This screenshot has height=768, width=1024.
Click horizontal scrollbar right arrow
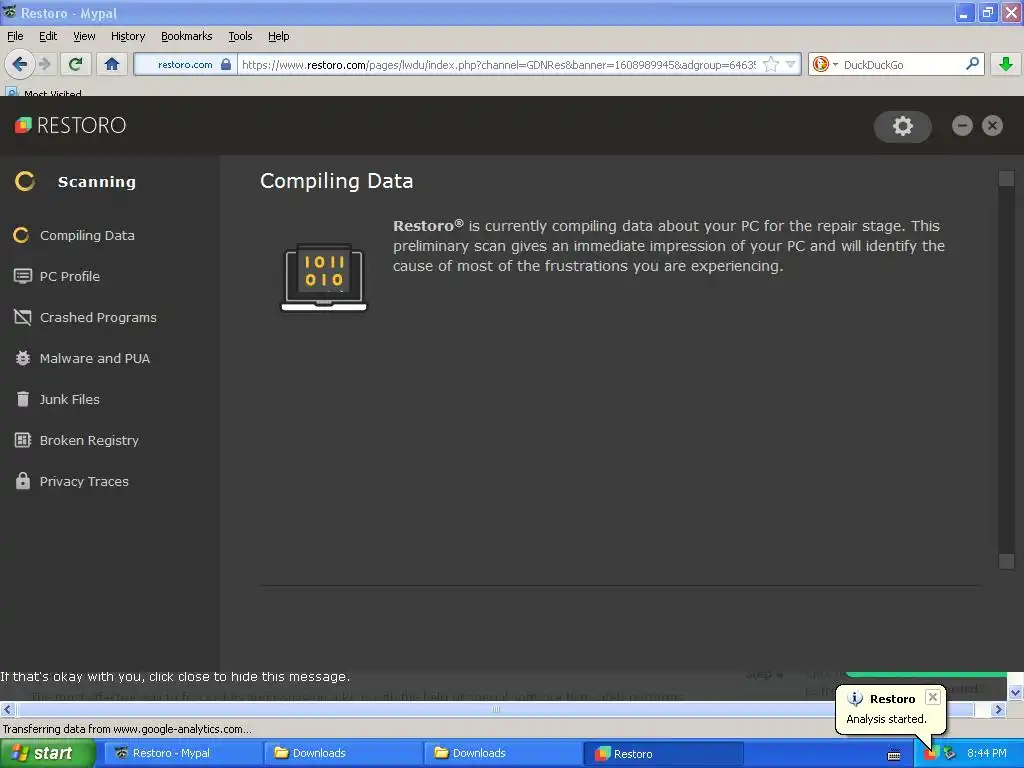[999, 709]
